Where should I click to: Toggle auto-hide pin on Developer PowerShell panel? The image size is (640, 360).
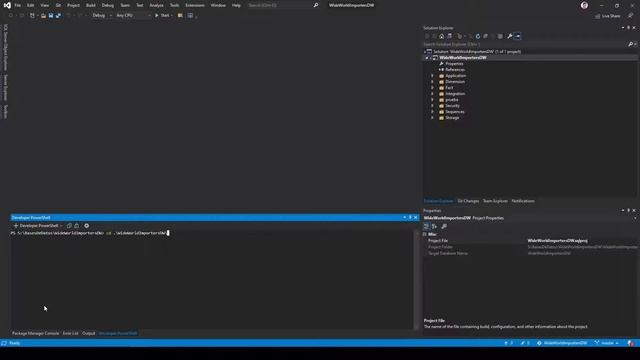(410, 218)
